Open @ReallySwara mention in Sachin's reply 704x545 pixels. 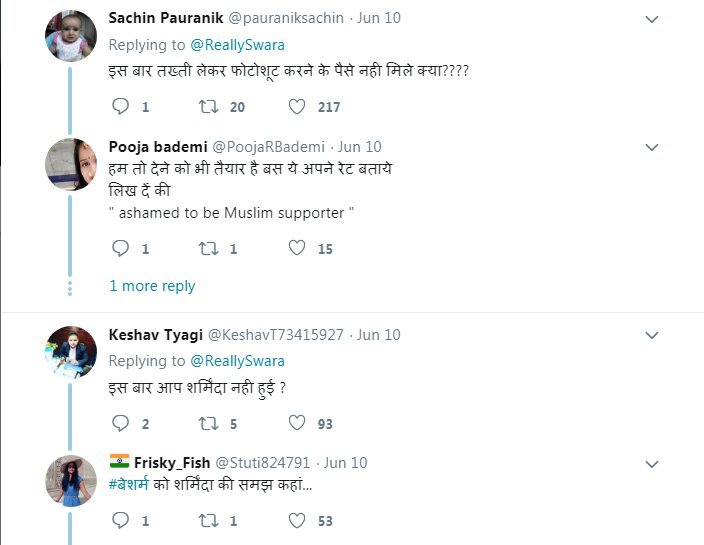pos(238,46)
